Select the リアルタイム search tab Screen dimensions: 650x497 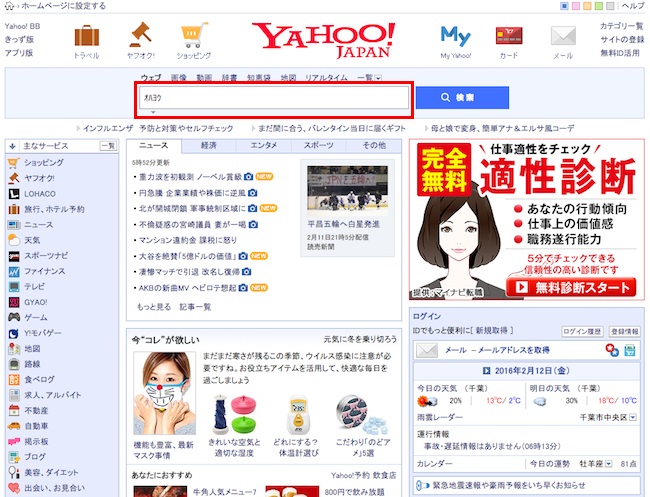(x=326, y=78)
